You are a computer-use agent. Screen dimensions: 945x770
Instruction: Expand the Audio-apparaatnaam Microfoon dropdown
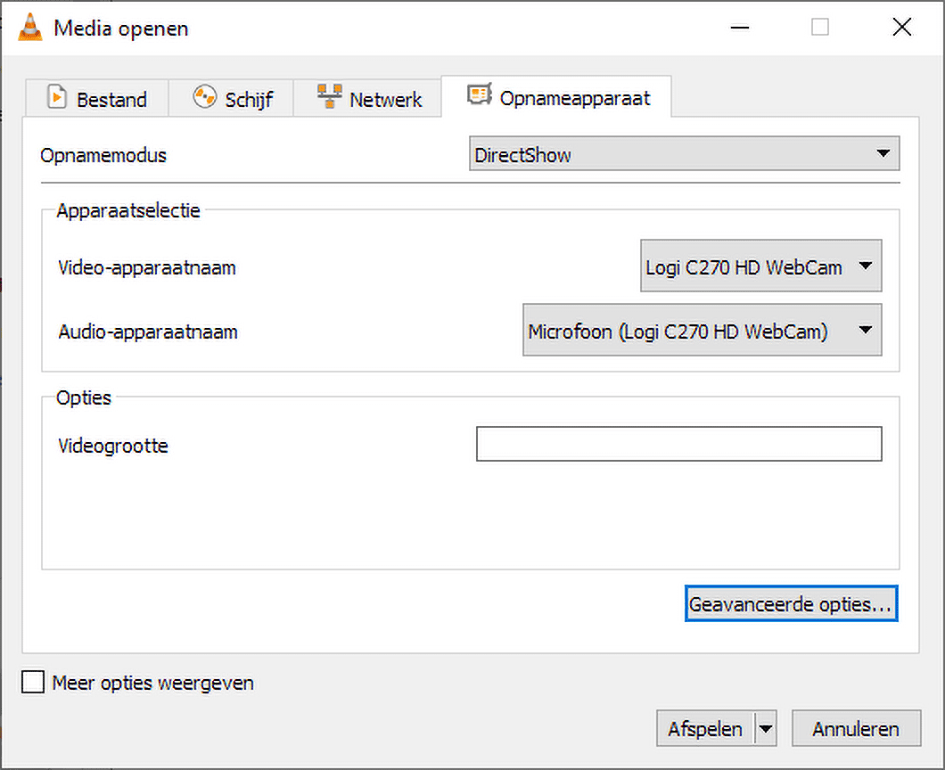point(702,331)
